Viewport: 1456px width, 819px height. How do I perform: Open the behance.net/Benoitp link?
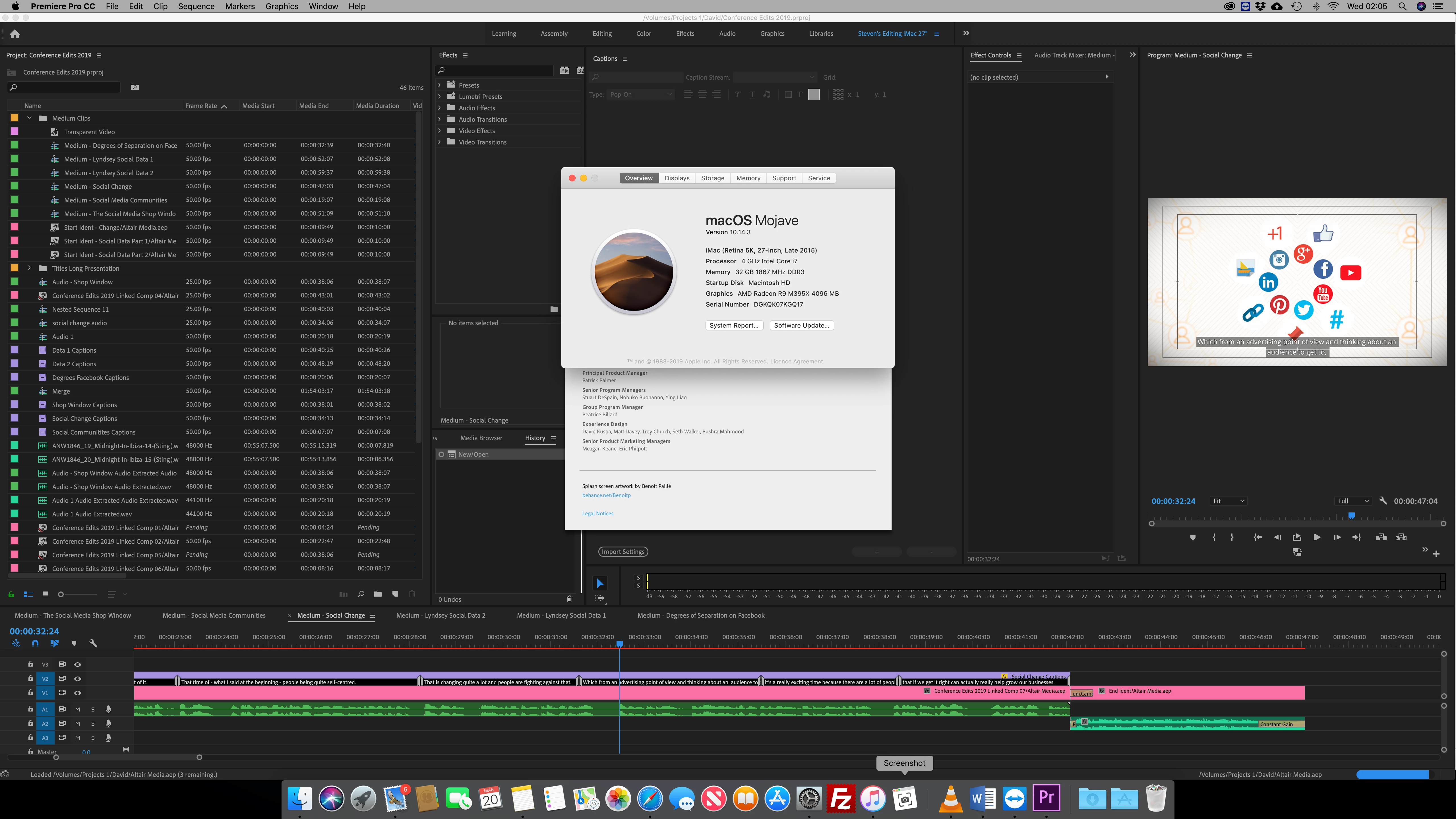[x=606, y=495]
